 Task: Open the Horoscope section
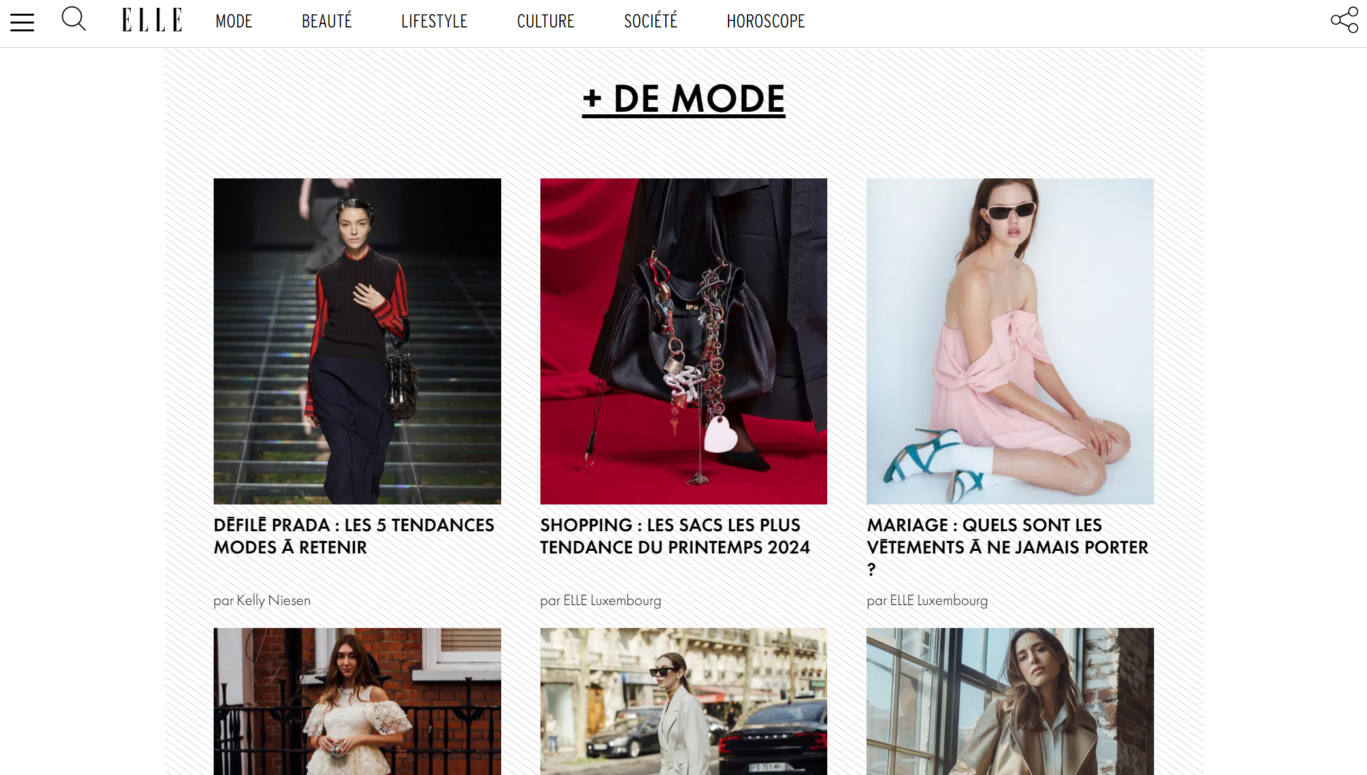766,21
